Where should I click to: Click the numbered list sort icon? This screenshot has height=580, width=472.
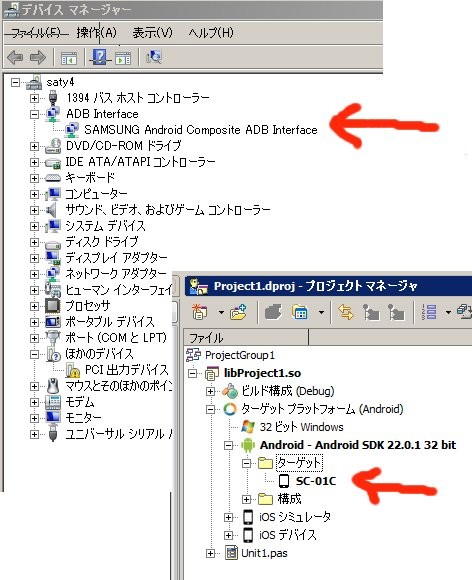(429, 312)
